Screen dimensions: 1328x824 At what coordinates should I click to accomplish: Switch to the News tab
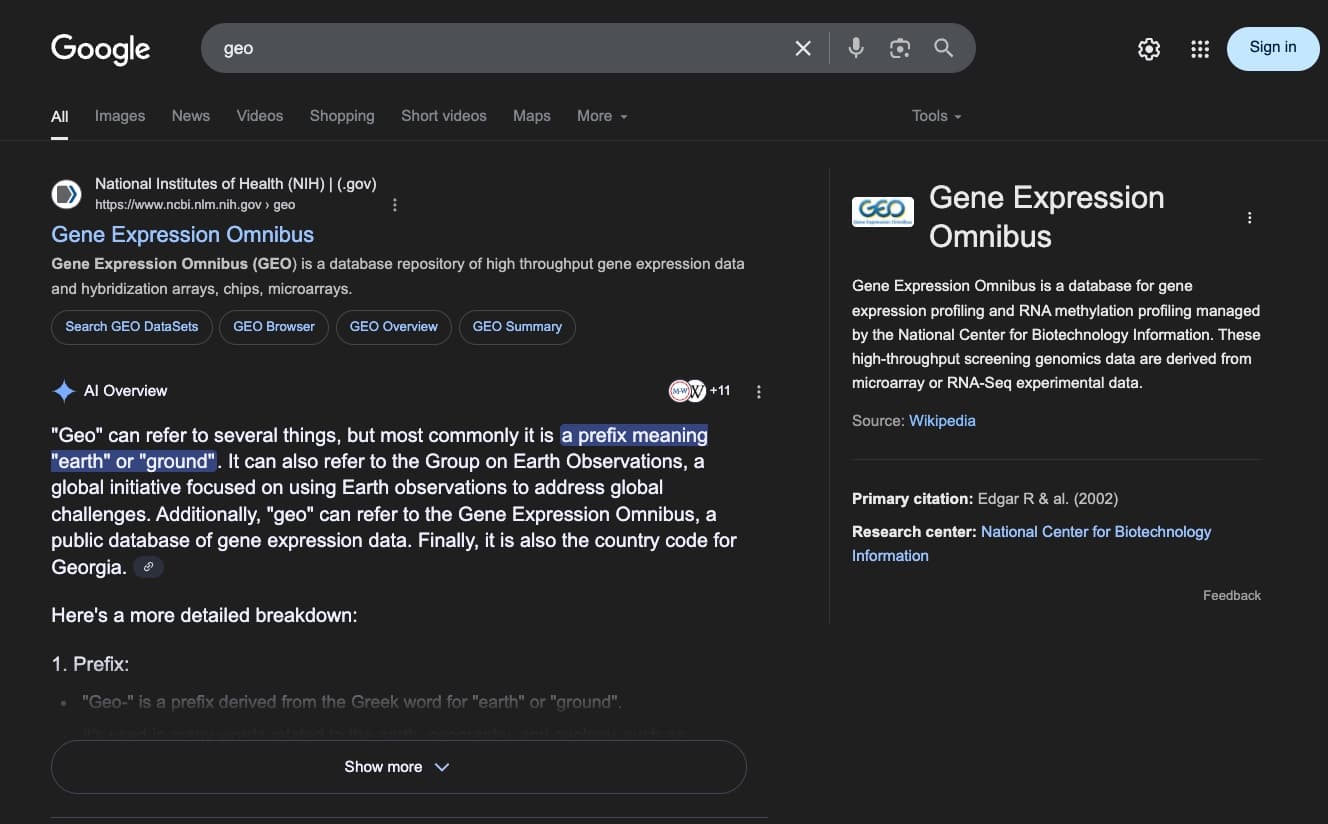tap(191, 116)
